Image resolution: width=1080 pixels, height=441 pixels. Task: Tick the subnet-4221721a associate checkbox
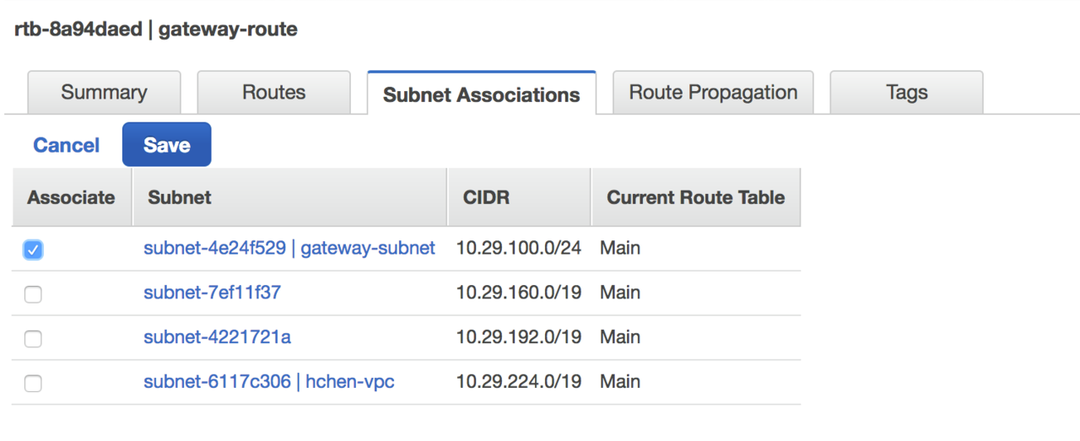click(x=33, y=338)
